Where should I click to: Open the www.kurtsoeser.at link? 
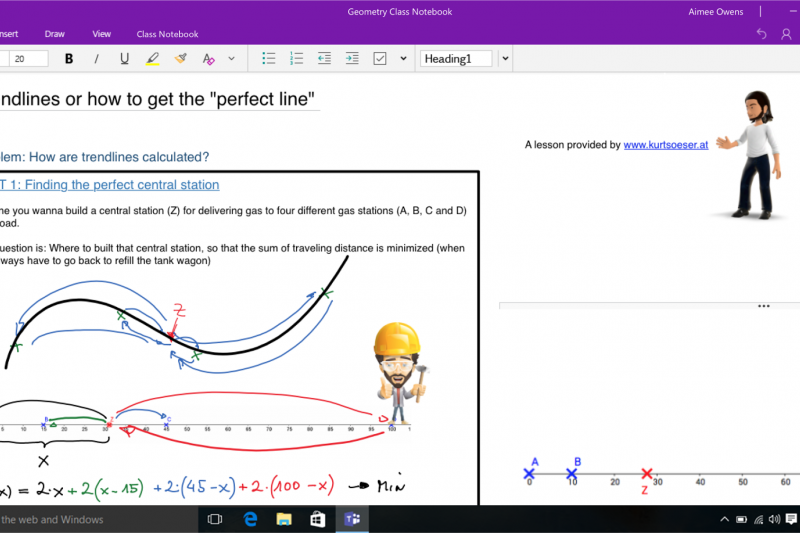point(666,145)
